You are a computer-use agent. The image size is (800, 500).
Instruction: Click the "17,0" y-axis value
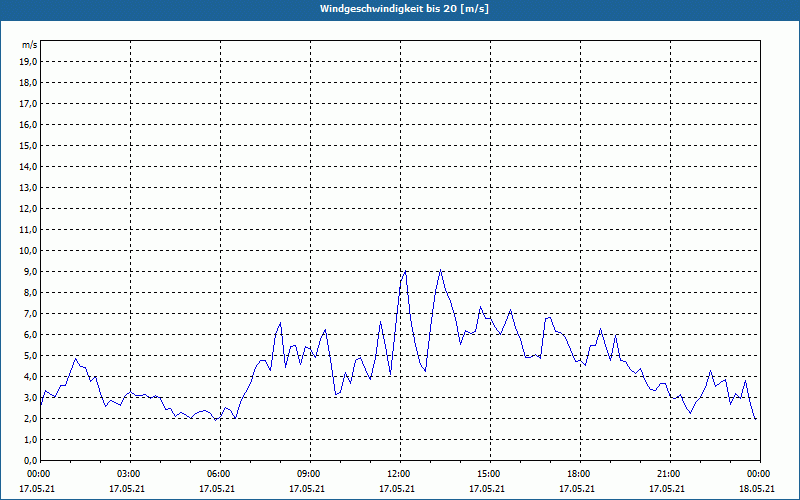pos(28,104)
